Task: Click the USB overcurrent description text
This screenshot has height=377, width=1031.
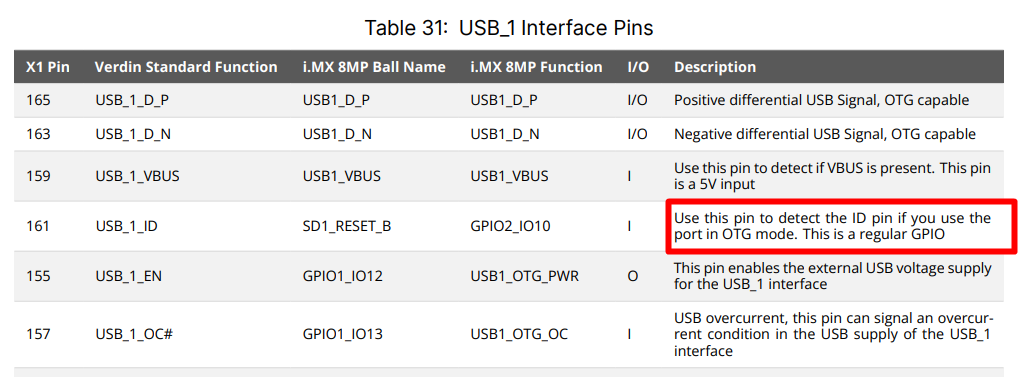Action: click(833, 334)
